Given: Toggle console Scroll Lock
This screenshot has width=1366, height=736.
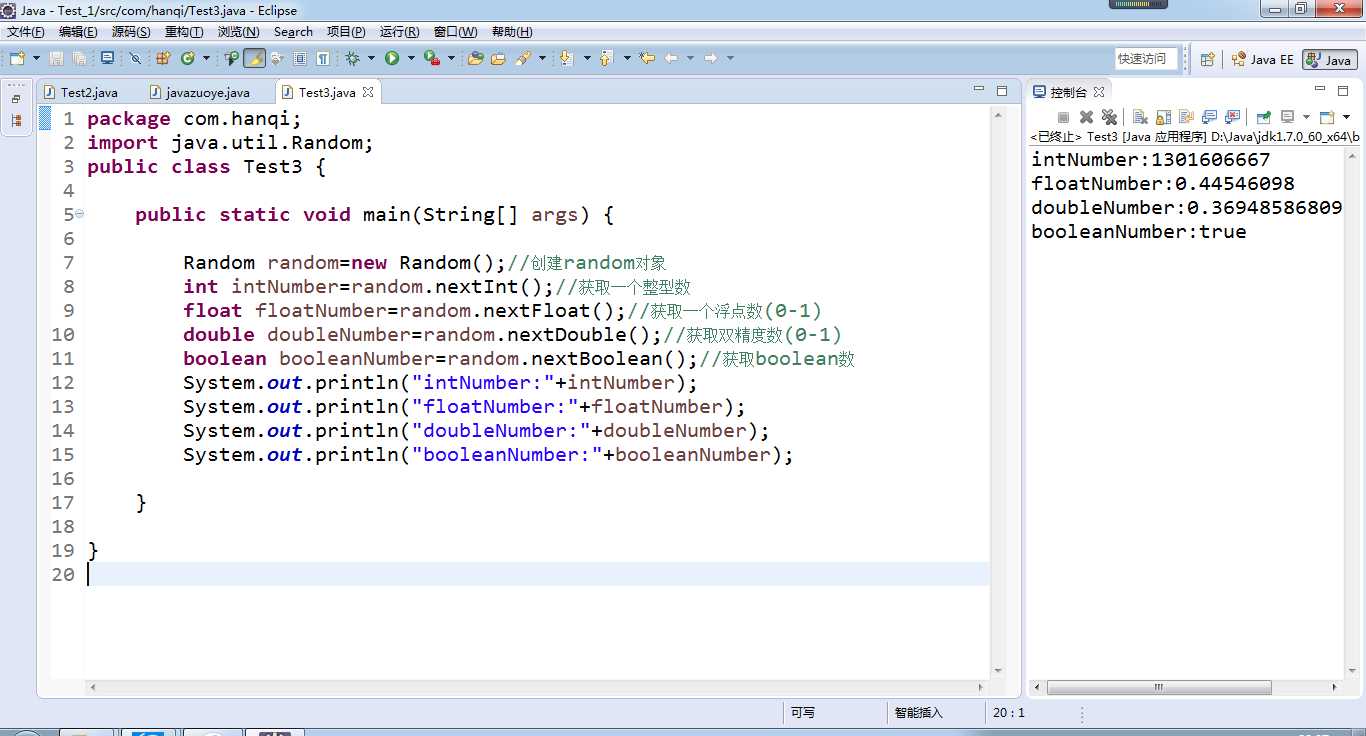Looking at the screenshot, I should coord(1163,117).
